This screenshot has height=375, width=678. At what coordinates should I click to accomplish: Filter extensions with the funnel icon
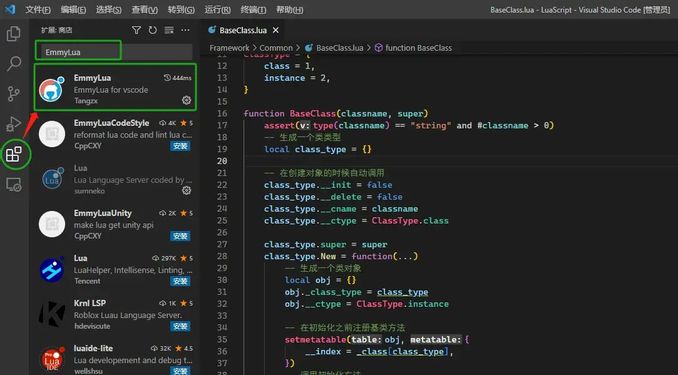tap(136, 30)
